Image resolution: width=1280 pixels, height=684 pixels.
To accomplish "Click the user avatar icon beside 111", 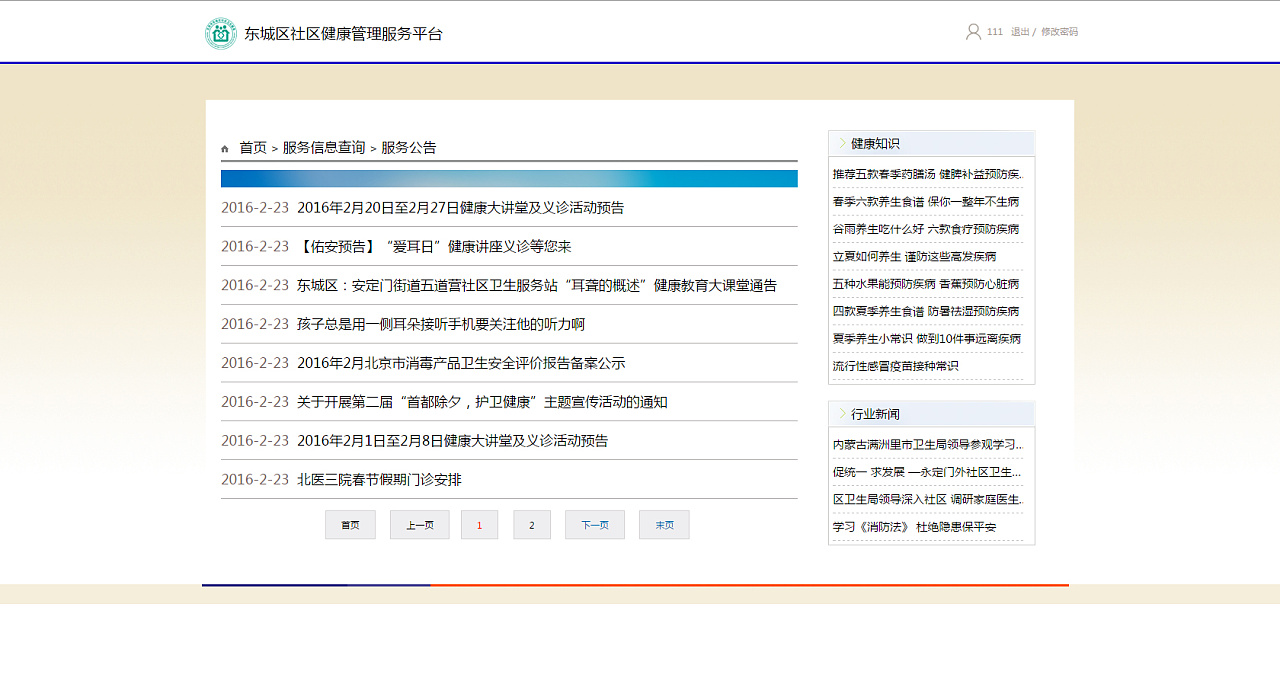I will click(973, 32).
